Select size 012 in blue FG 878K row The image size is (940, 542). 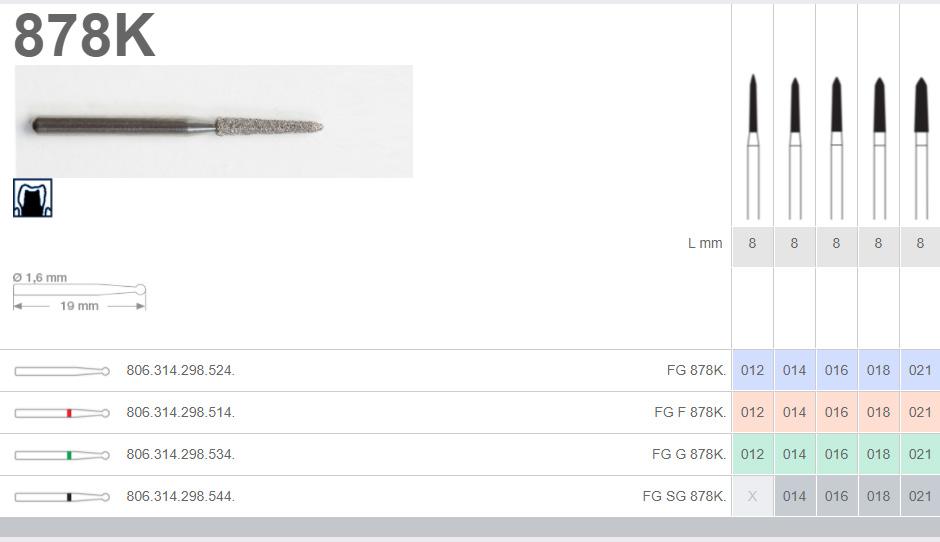752,371
